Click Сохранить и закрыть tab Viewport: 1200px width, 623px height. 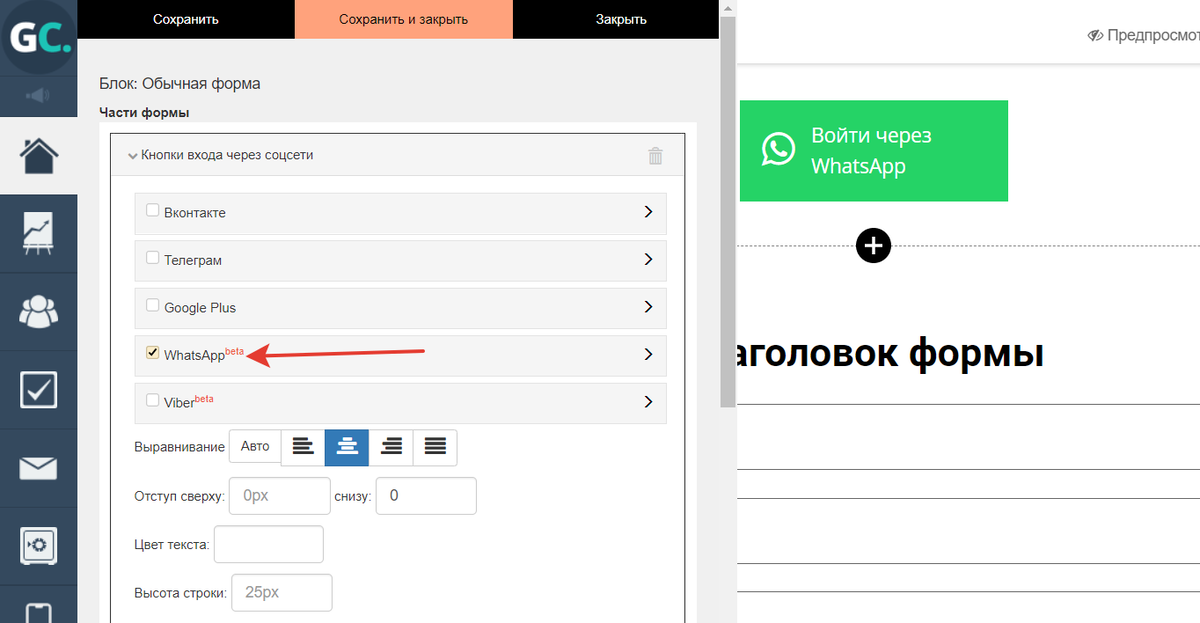coord(403,19)
